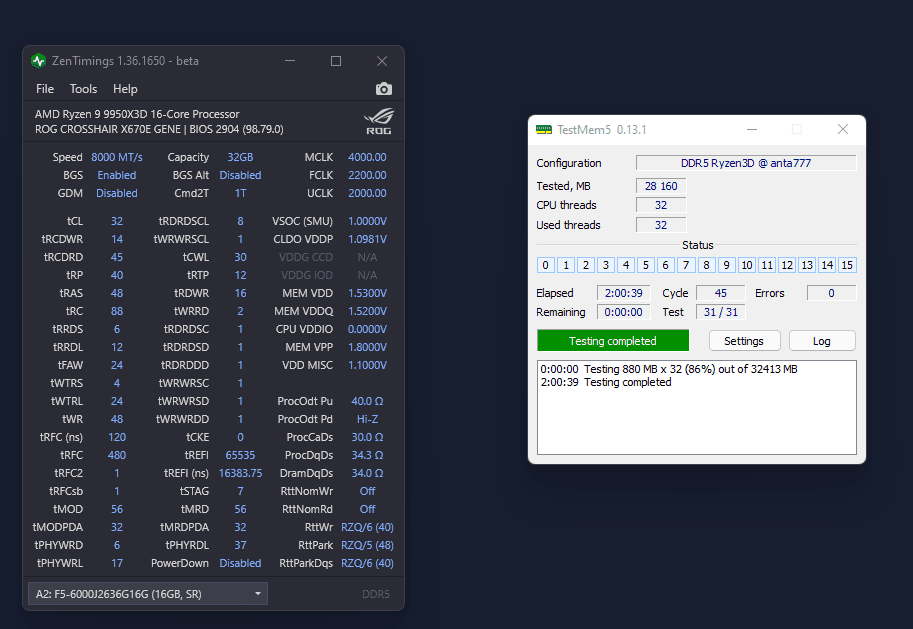Select status thread box 15
Screen dimensions: 913x629
[847, 265]
